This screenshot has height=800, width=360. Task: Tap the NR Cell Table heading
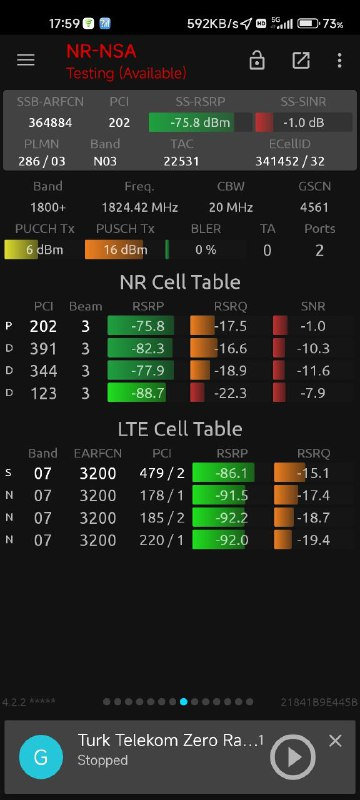pos(180,282)
